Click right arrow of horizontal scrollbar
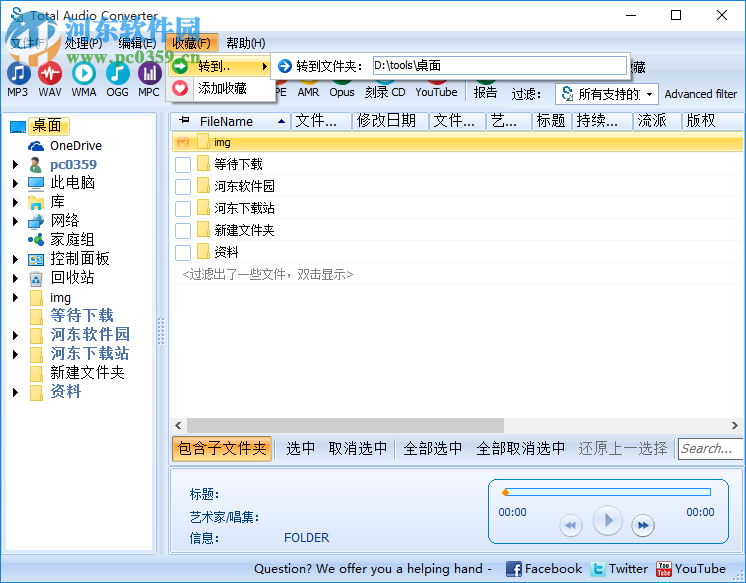Image resolution: width=746 pixels, height=583 pixels. click(x=735, y=425)
